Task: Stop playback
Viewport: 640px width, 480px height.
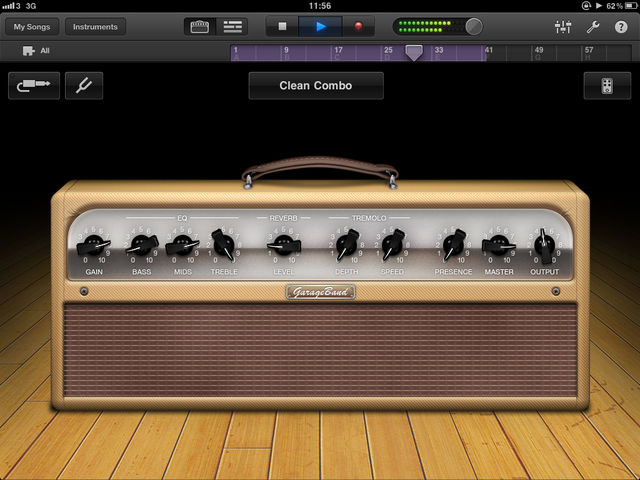Action: (x=282, y=27)
